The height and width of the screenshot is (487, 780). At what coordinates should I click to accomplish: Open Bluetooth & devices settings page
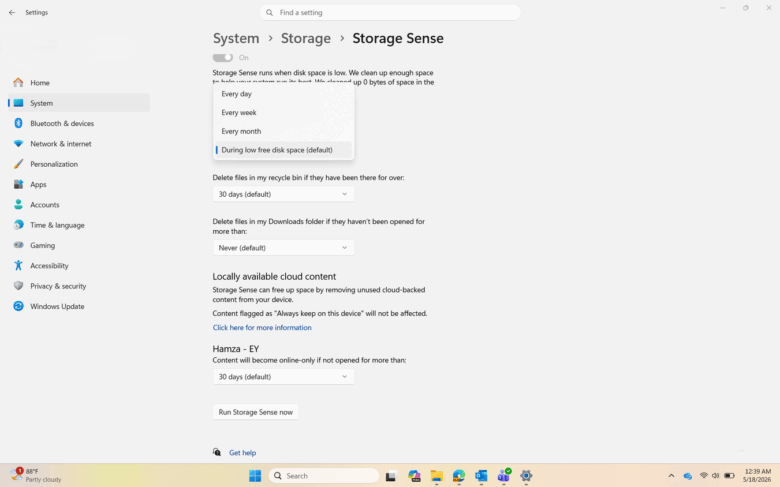[79, 123]
